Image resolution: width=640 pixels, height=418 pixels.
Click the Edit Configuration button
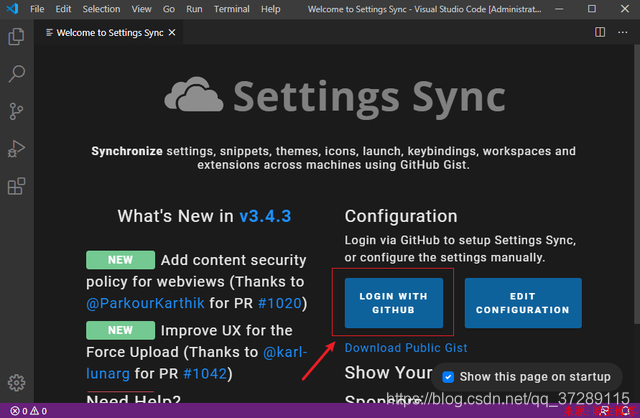point(523,303)
